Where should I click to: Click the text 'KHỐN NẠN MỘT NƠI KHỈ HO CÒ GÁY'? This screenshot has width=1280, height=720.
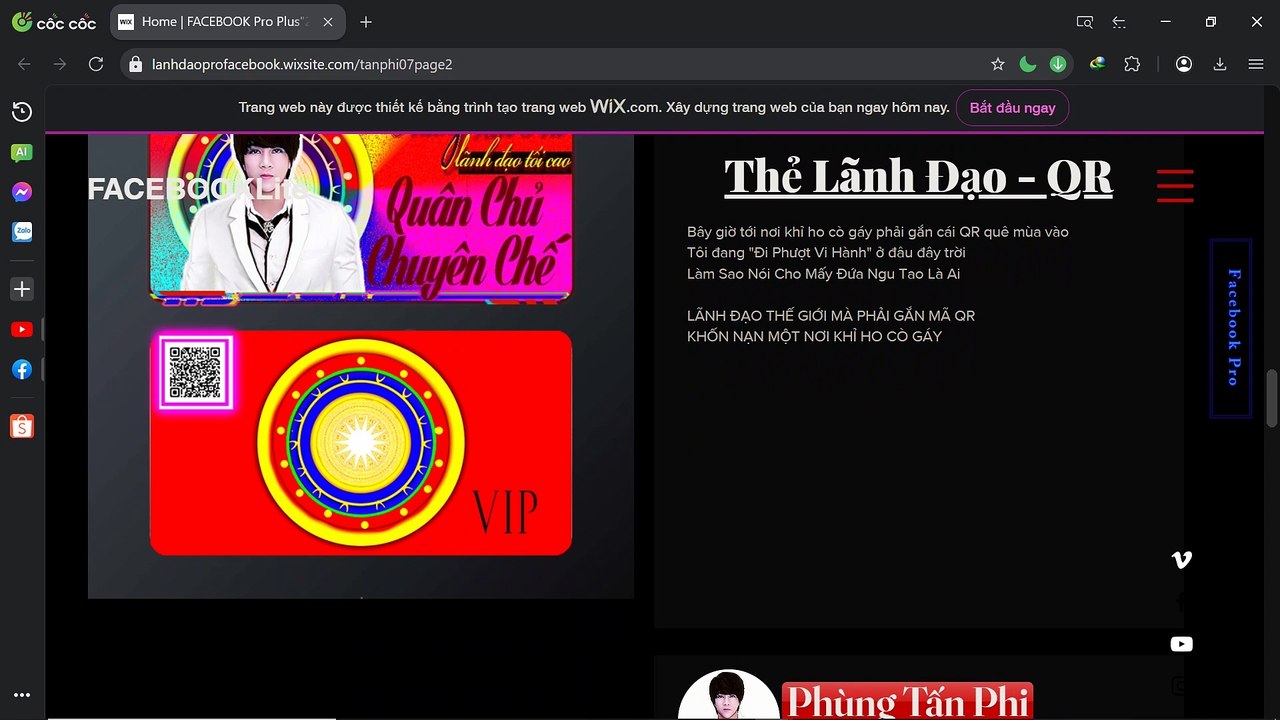[x=814, y=337]
